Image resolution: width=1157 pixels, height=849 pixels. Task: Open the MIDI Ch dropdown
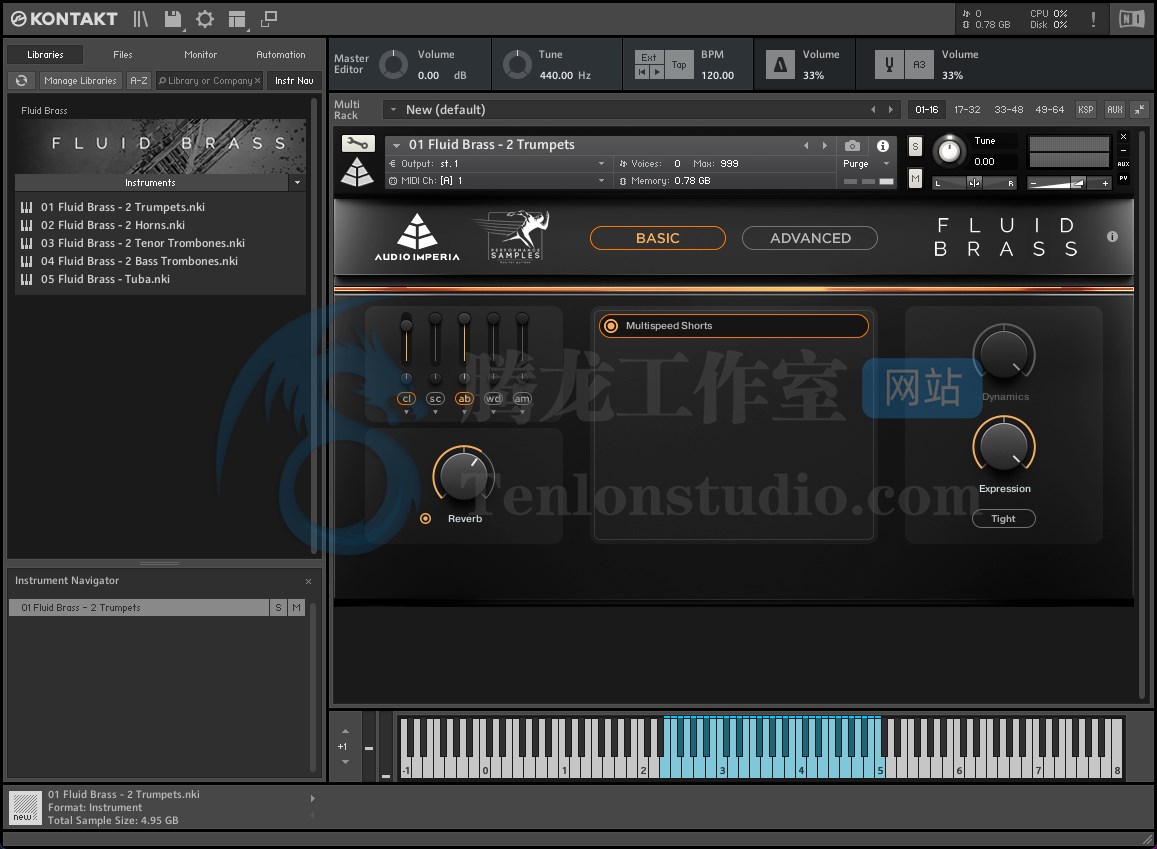601,181
